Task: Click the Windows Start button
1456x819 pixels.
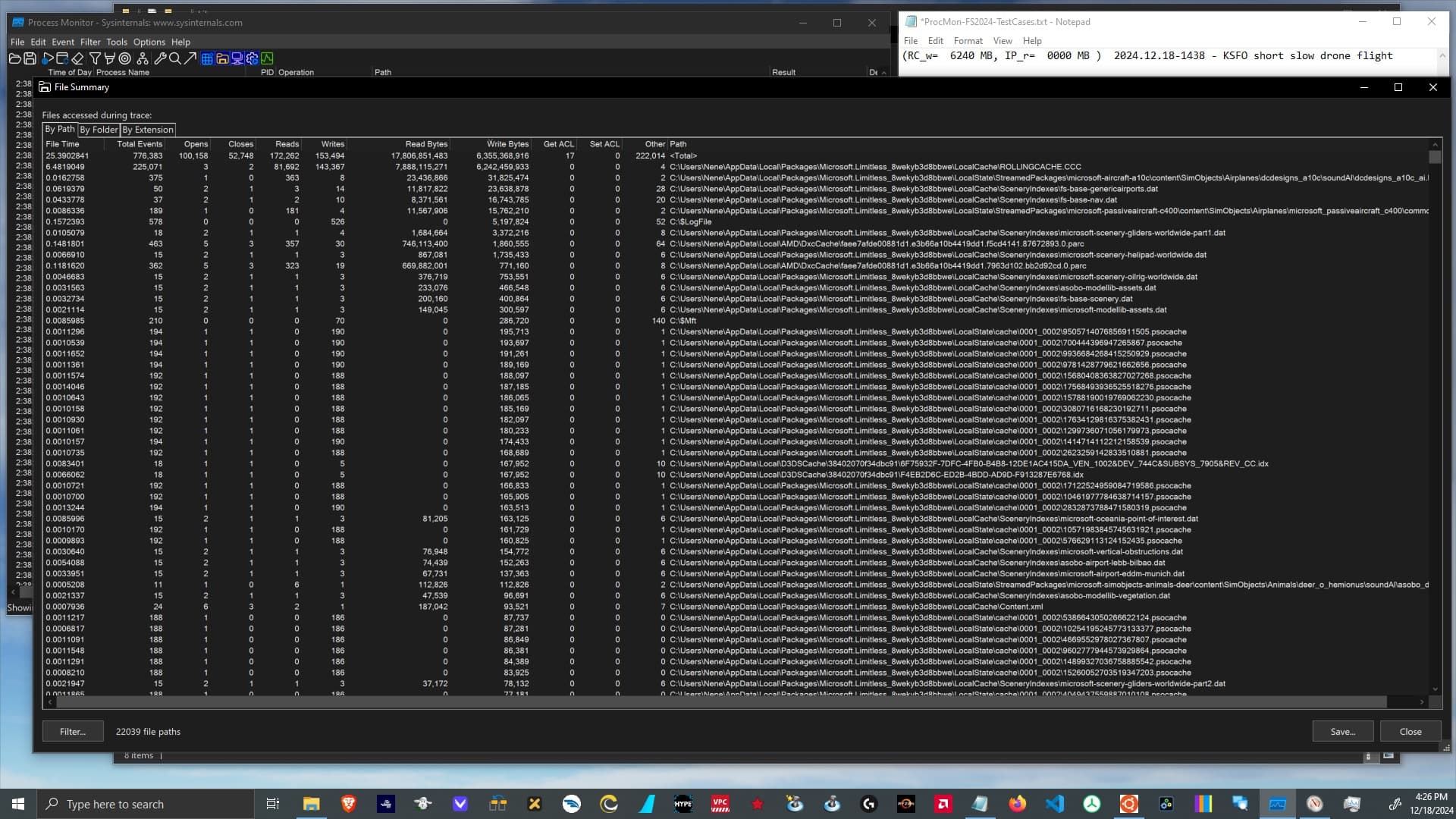Action: click(18, 804)
